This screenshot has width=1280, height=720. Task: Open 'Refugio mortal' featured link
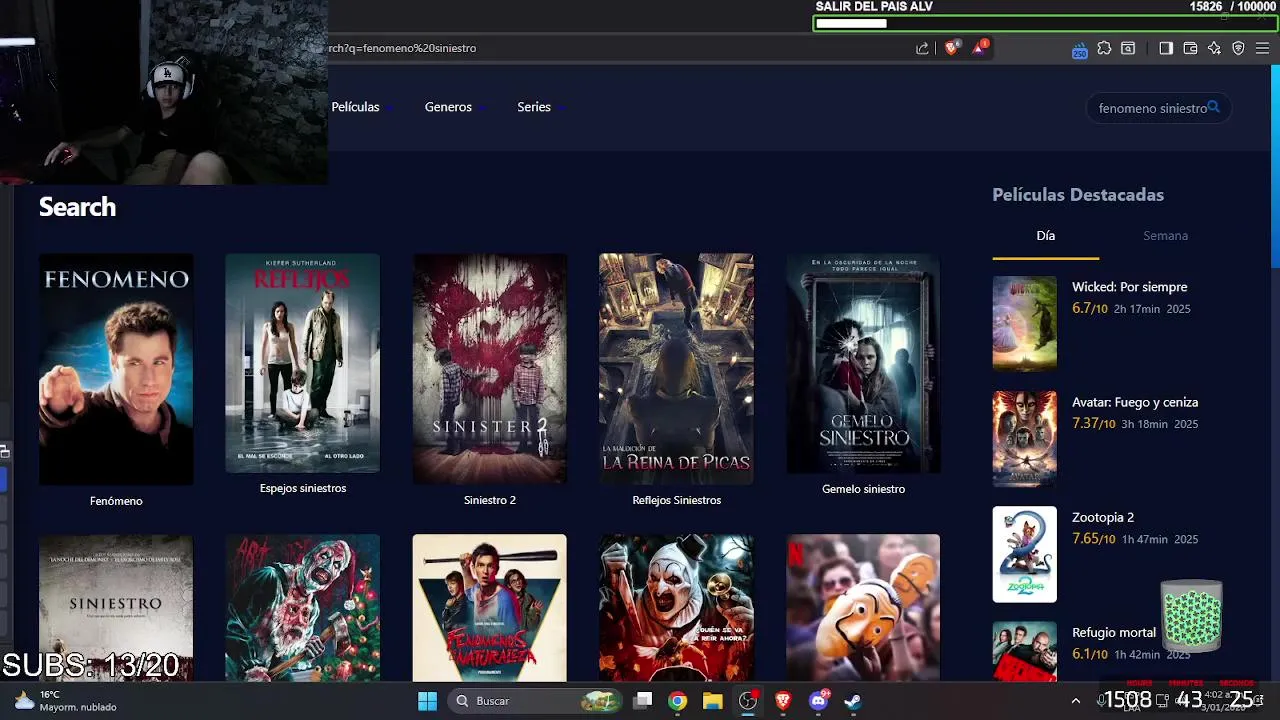pyautogui.click(x=1114, y=632)
